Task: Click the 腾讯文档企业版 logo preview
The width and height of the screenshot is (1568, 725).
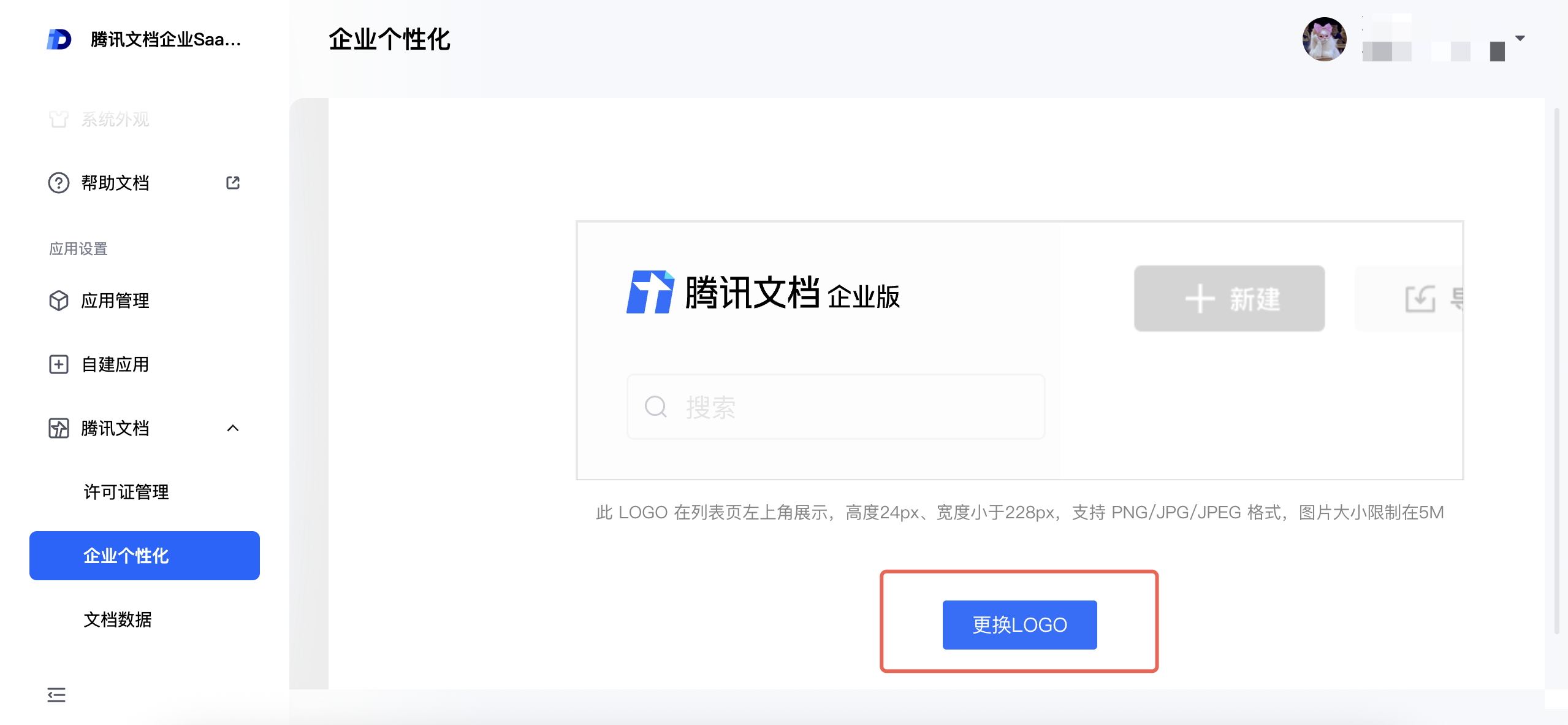Action: click(763, 293)
